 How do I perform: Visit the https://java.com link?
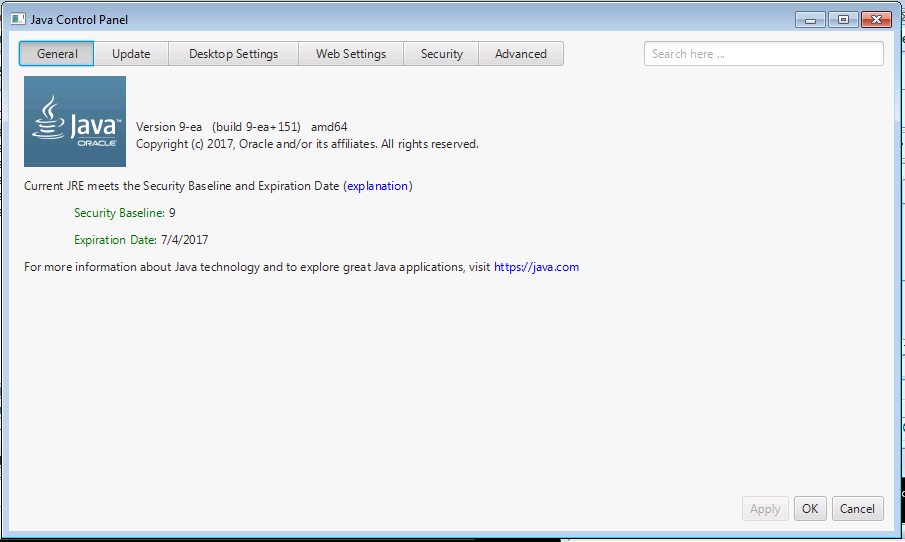pos(536,267)
